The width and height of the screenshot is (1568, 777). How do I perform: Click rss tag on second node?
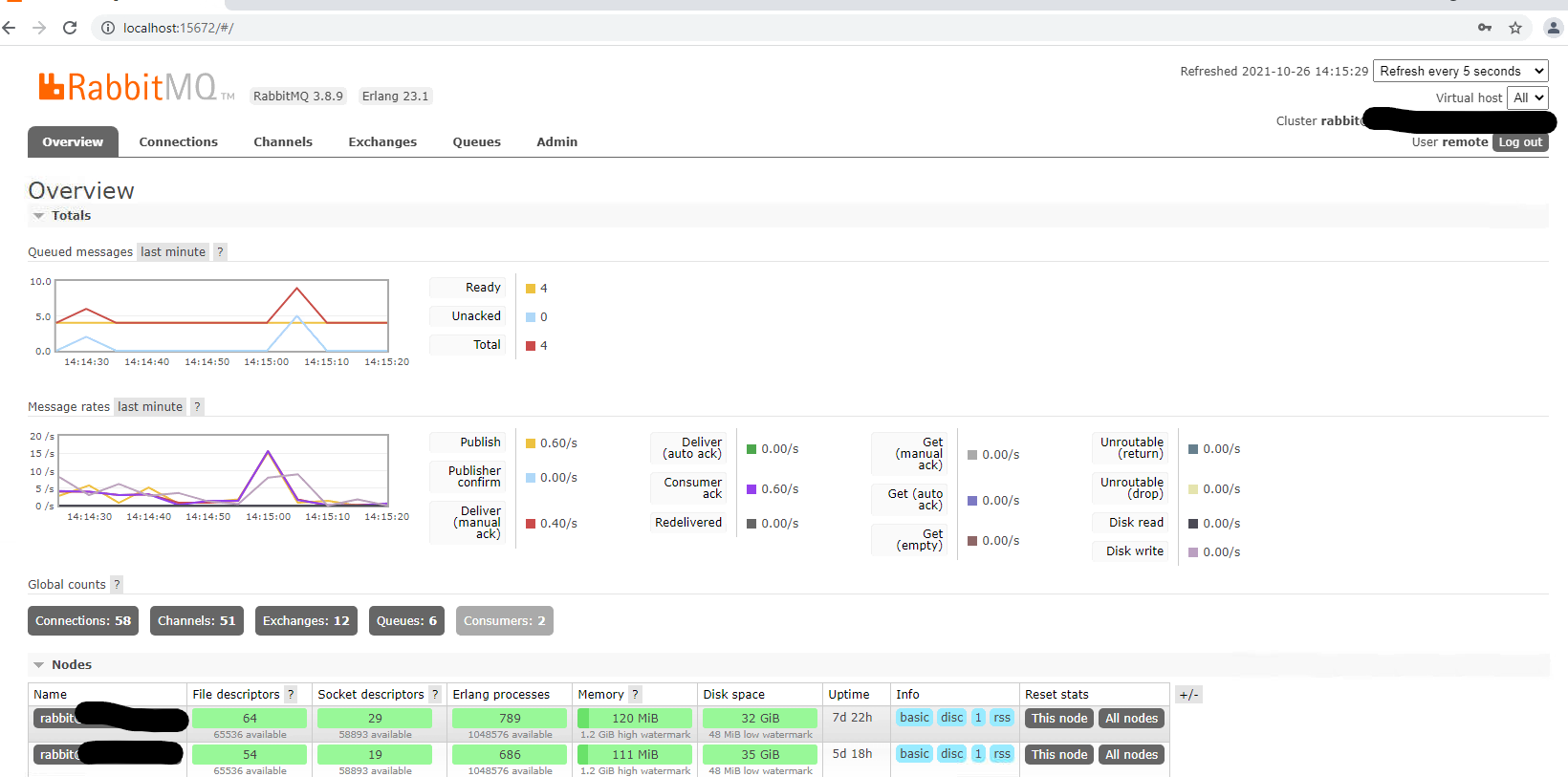pyautogui.click(x=1002, y=754)
